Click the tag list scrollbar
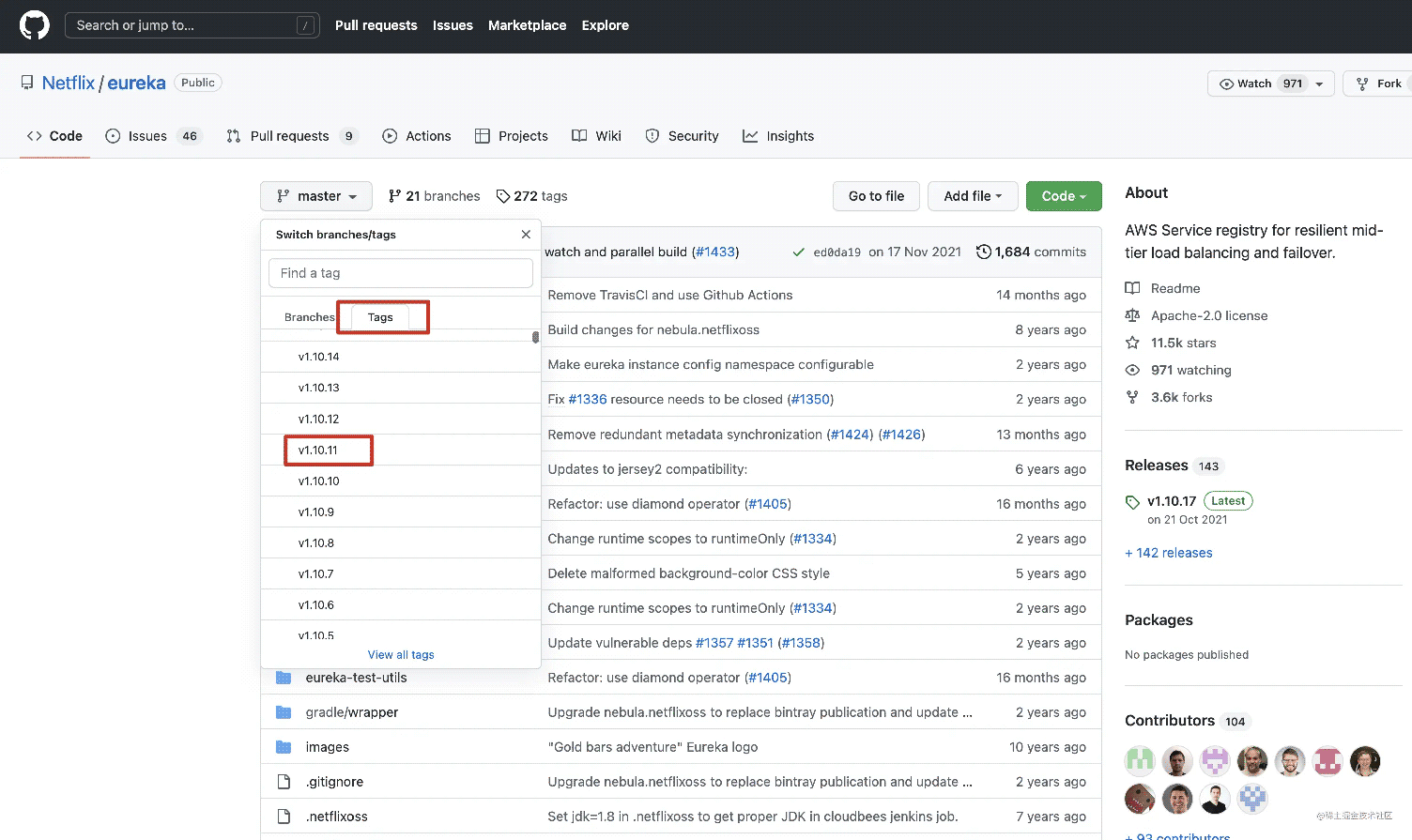The height and width of the screenshot is (840, 1412). (535, 338)
